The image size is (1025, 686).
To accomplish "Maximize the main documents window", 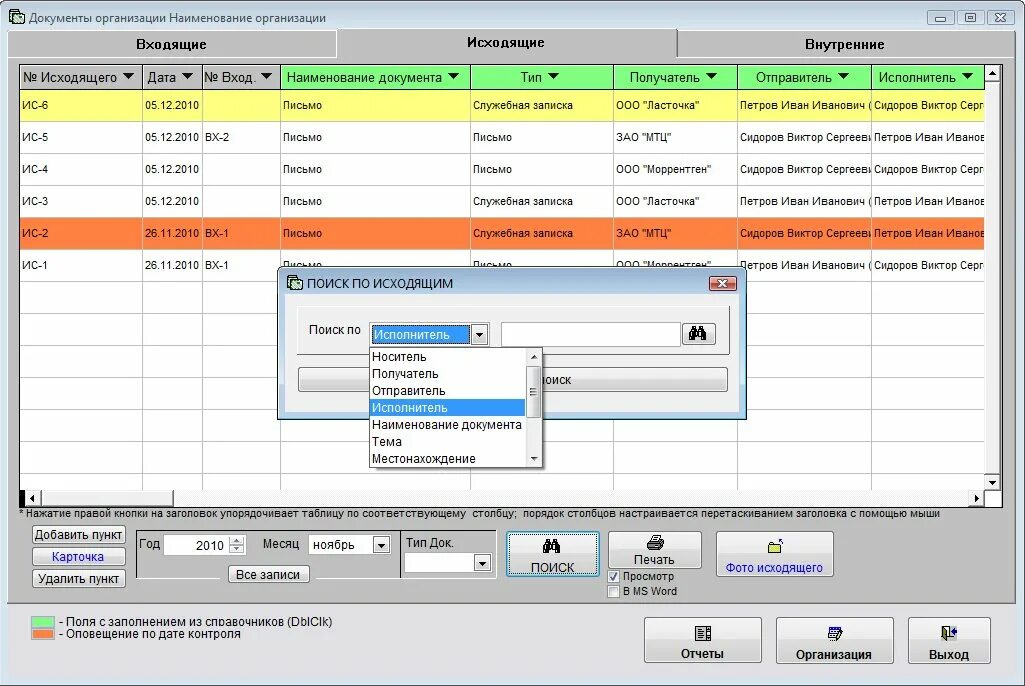I will click(x=971, y=18).
